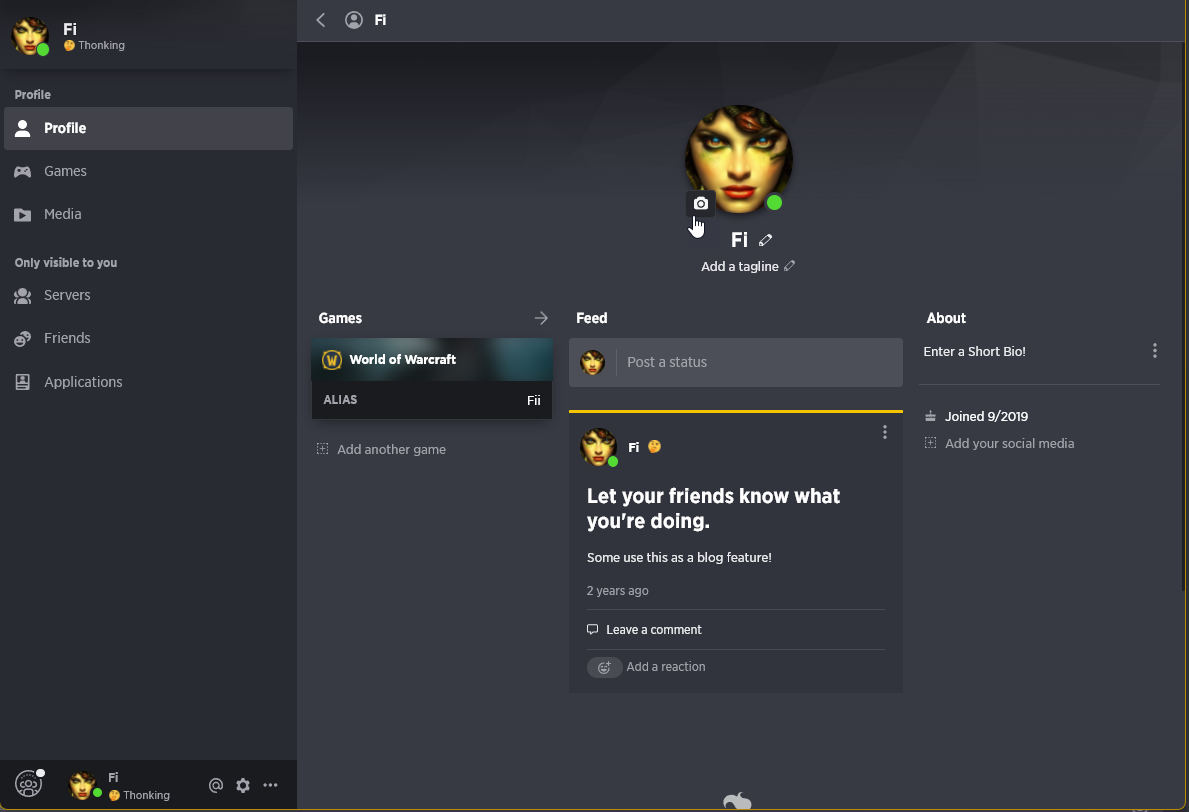This screenshot has height=812, width=1189.
Task: Click the About heading
Action: click(946, 318)
